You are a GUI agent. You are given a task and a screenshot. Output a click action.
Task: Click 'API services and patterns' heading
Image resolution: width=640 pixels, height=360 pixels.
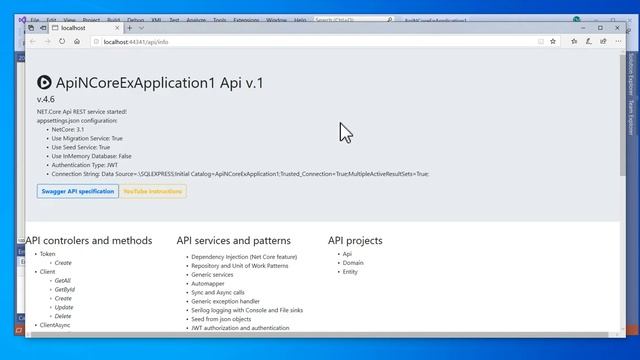(233, 240)
